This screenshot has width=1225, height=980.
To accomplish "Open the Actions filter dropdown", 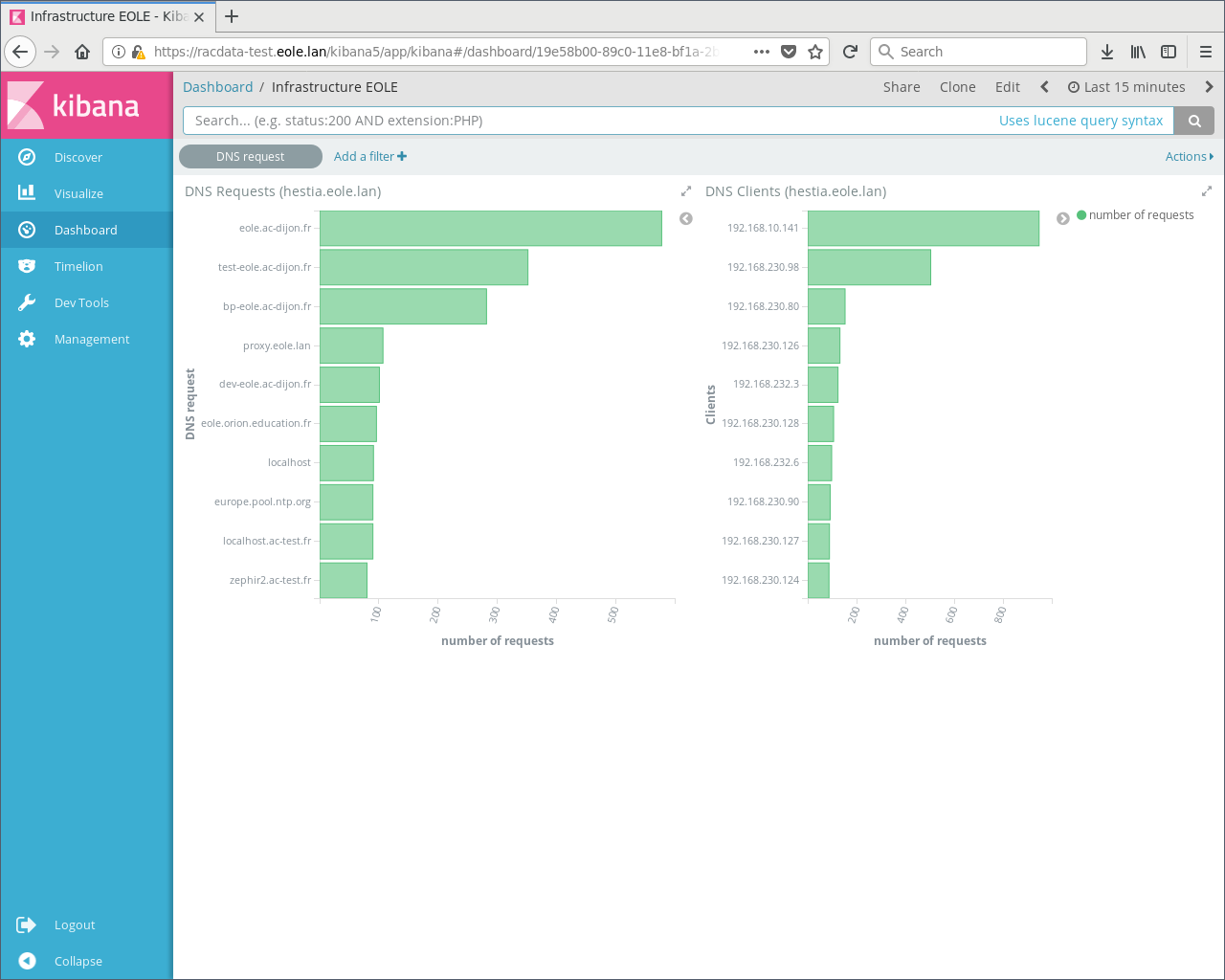I will point(1189,157).
